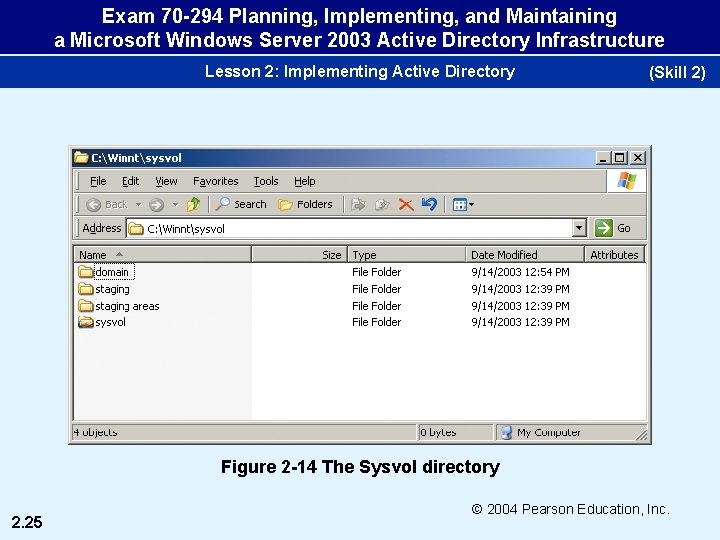Click the 'staging areas' folder name
Screen dimensions: 720x540
[x=127, y=306]
